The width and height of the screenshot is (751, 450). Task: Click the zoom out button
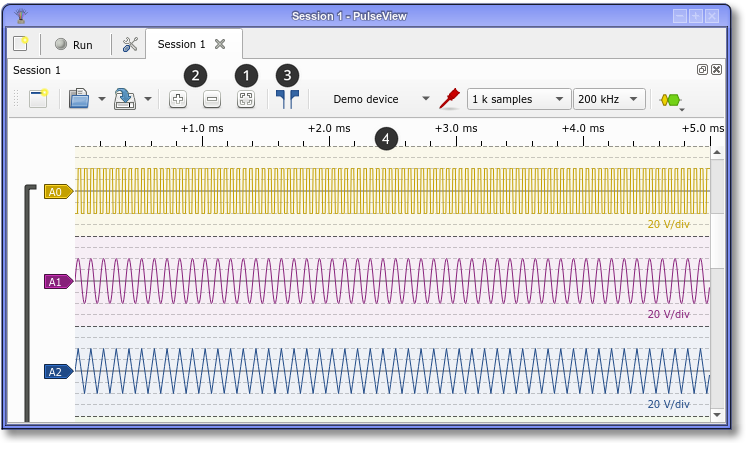[212, 99]
